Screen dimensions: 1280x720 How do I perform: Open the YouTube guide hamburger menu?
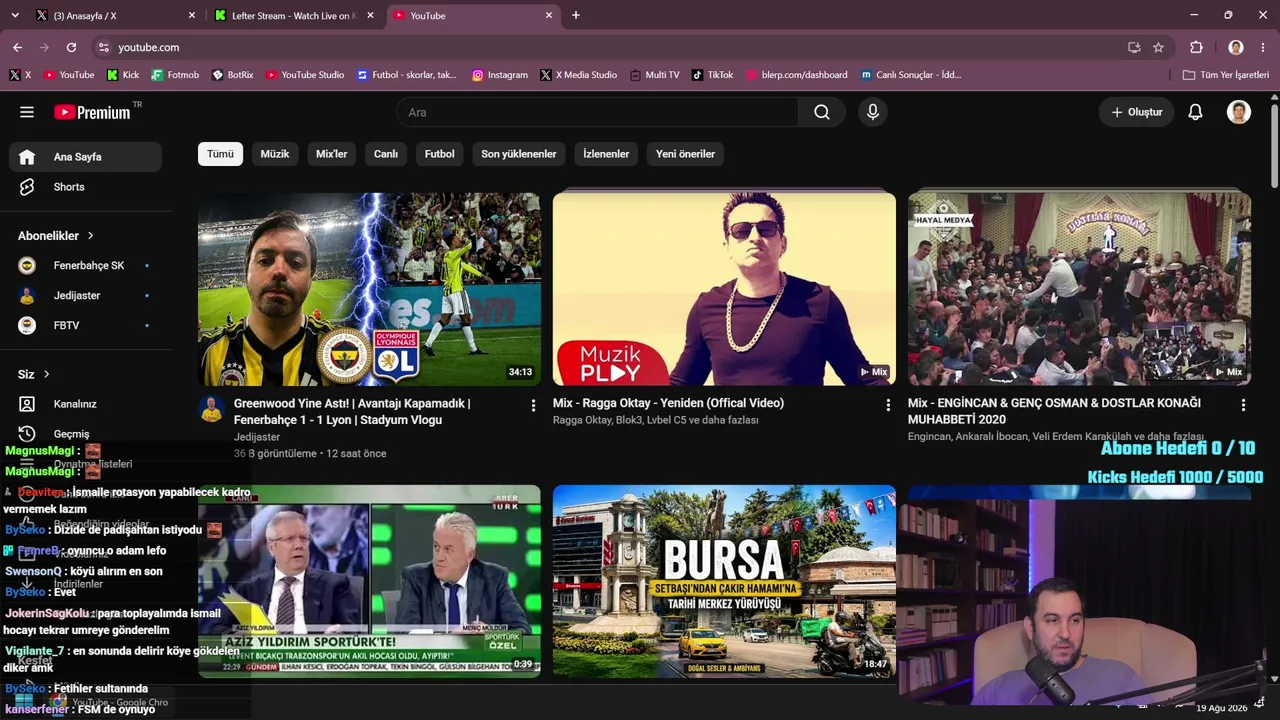click(27, 112)
